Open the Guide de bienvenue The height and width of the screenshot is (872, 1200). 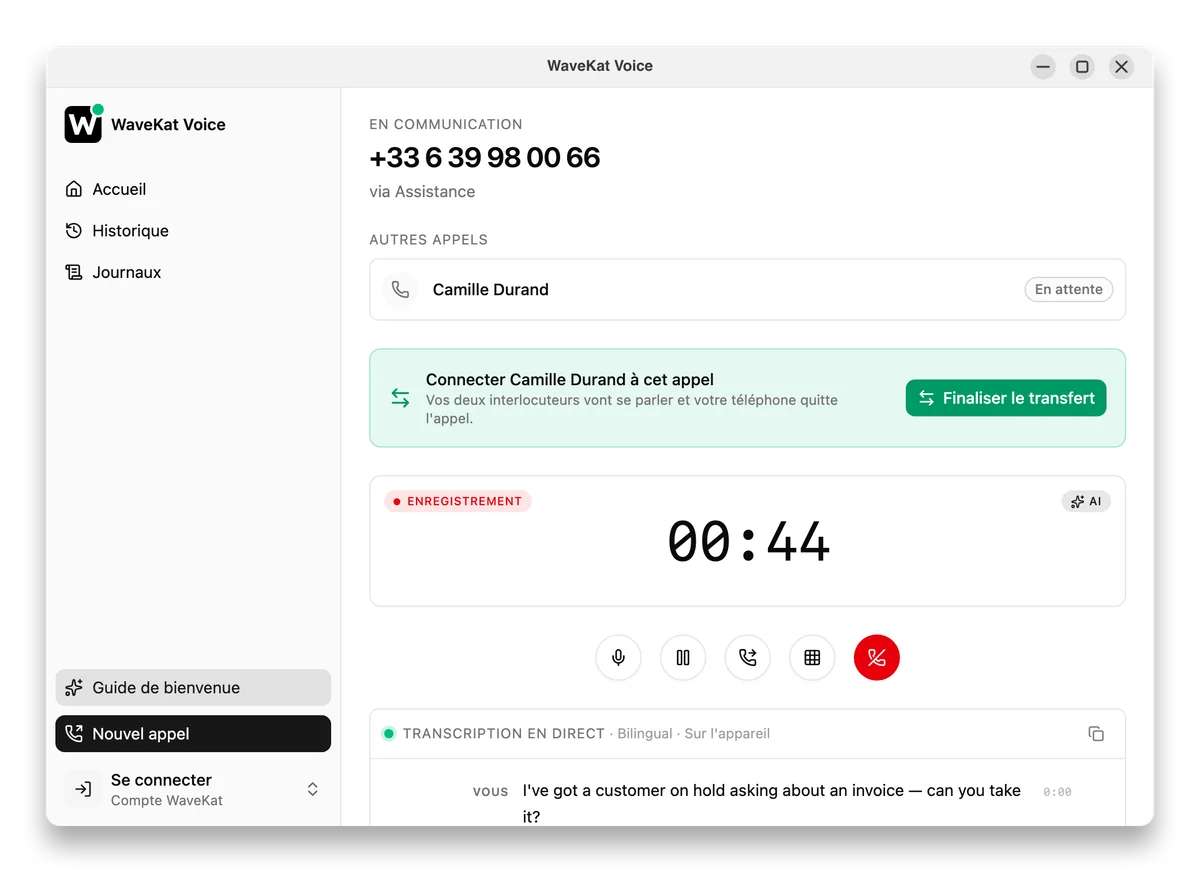coord(193,688)
